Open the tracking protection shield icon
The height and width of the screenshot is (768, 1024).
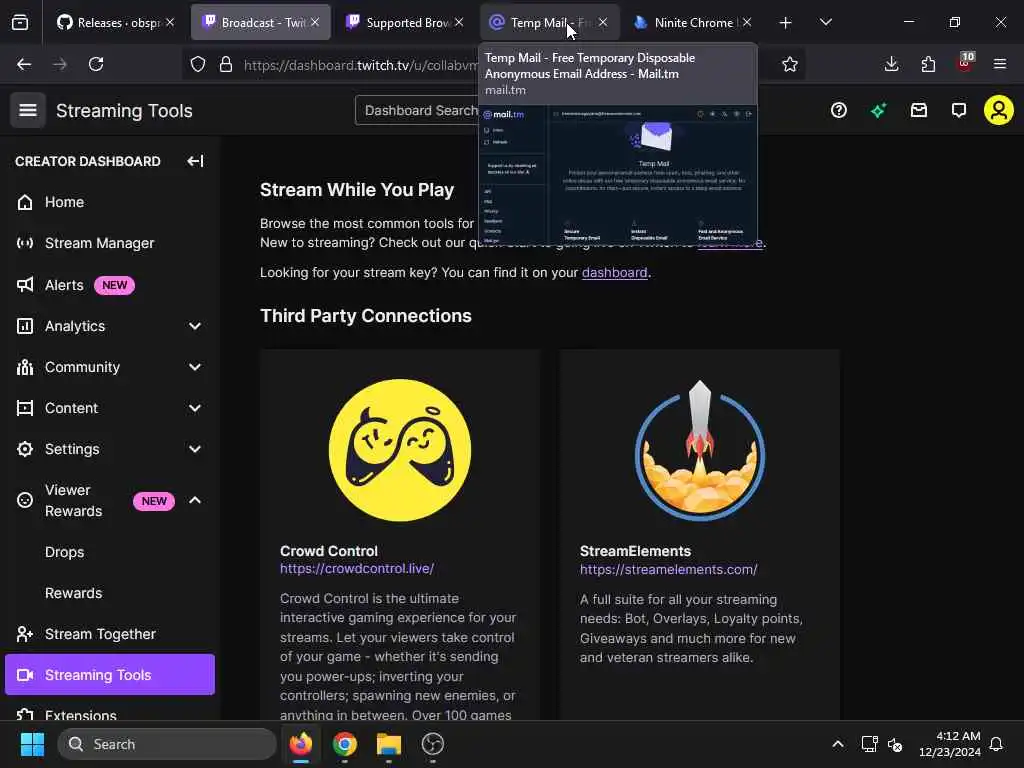[x=198, y=64]
